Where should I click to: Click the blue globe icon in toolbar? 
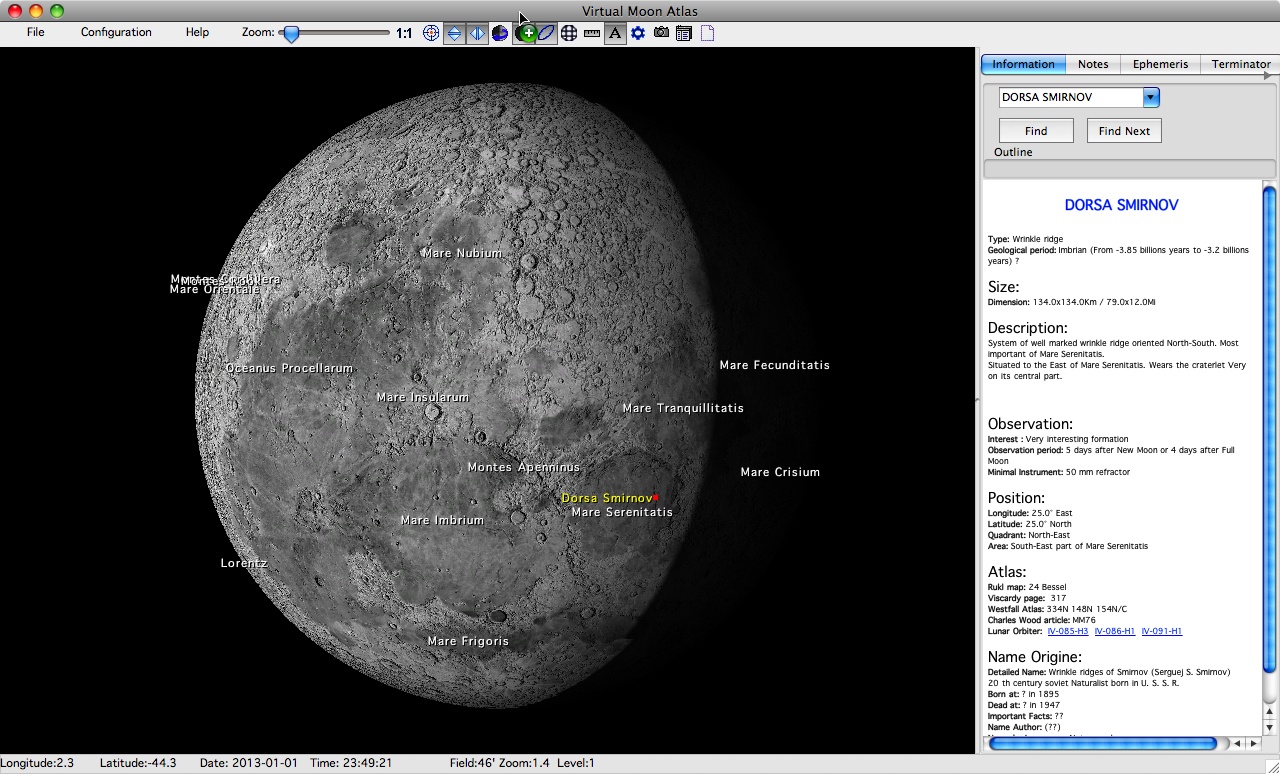(x=500, y=33)
